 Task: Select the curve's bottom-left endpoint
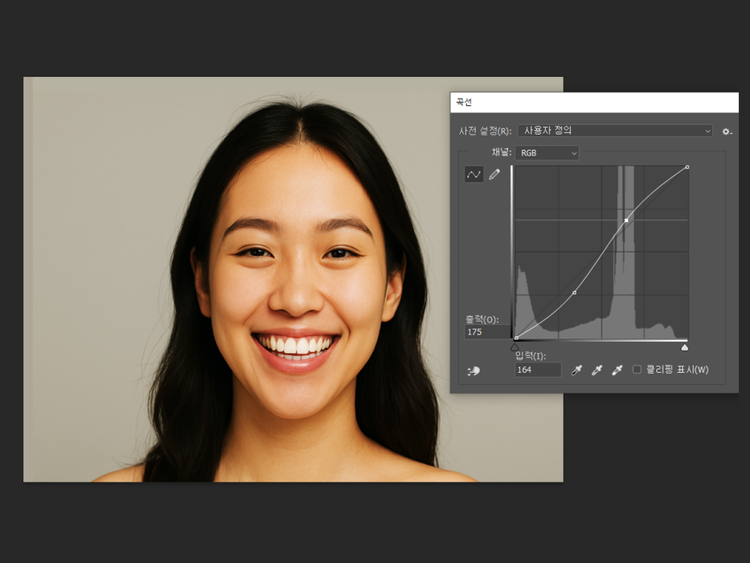click(516, 338)
